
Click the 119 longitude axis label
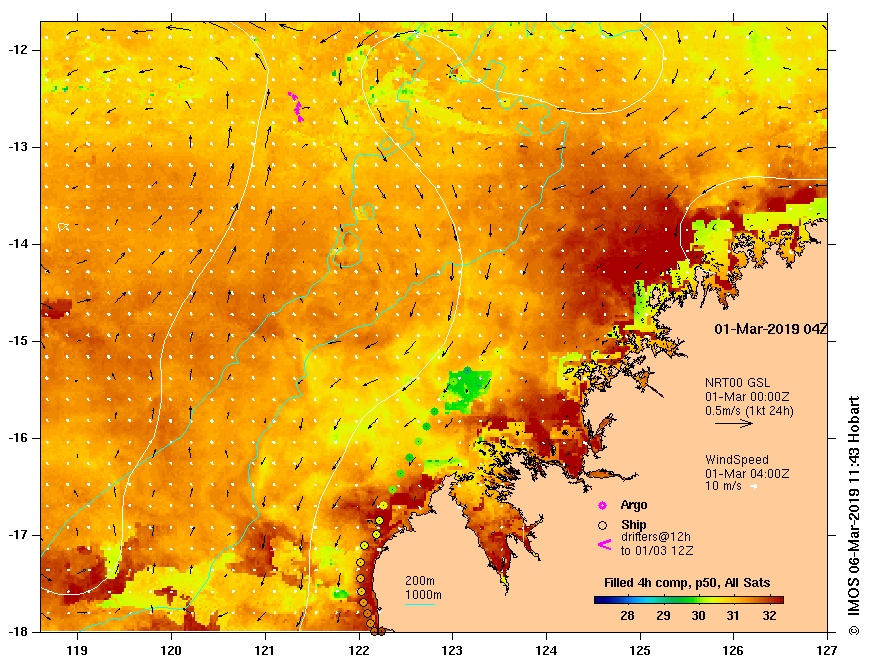coord(77,650)
